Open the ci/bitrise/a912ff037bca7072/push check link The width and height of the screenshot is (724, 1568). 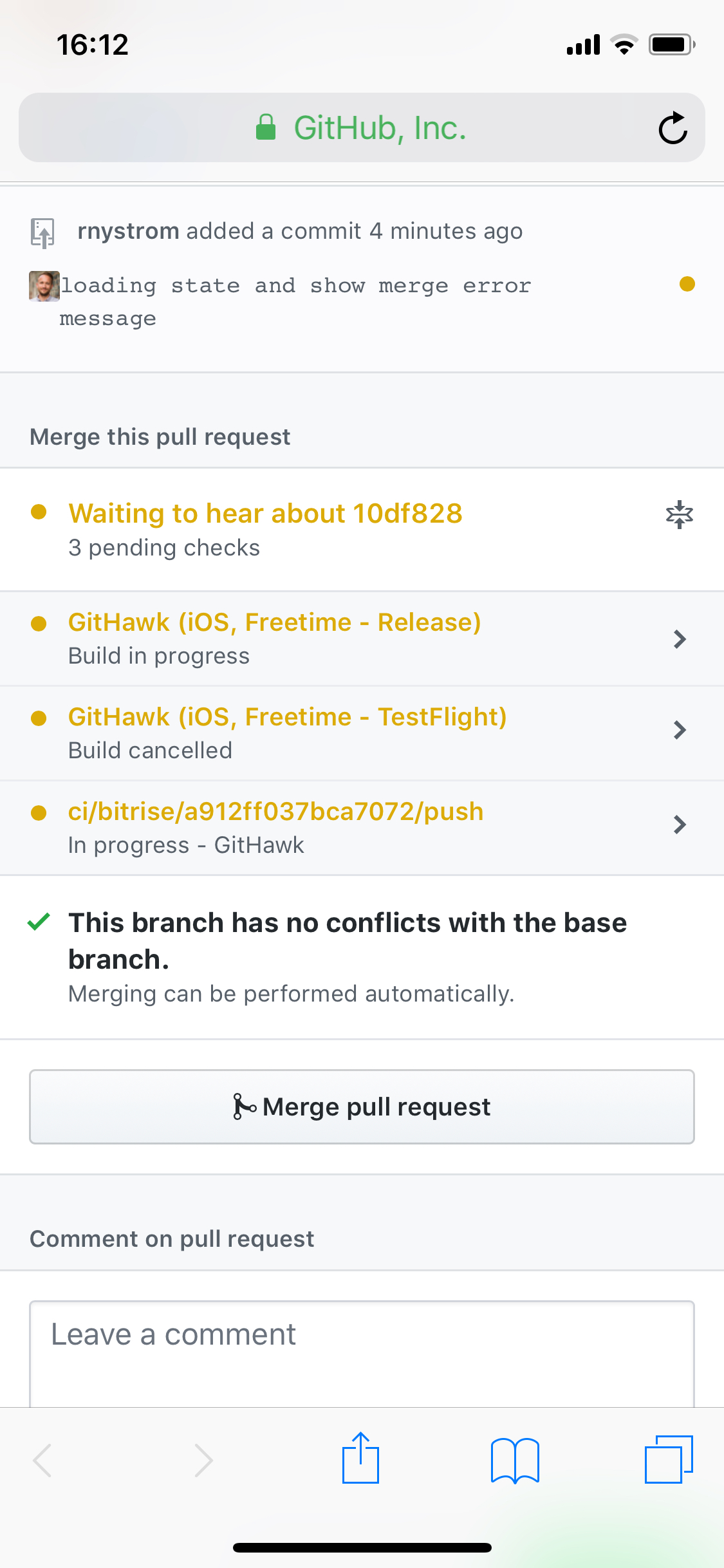pos(275,812)
